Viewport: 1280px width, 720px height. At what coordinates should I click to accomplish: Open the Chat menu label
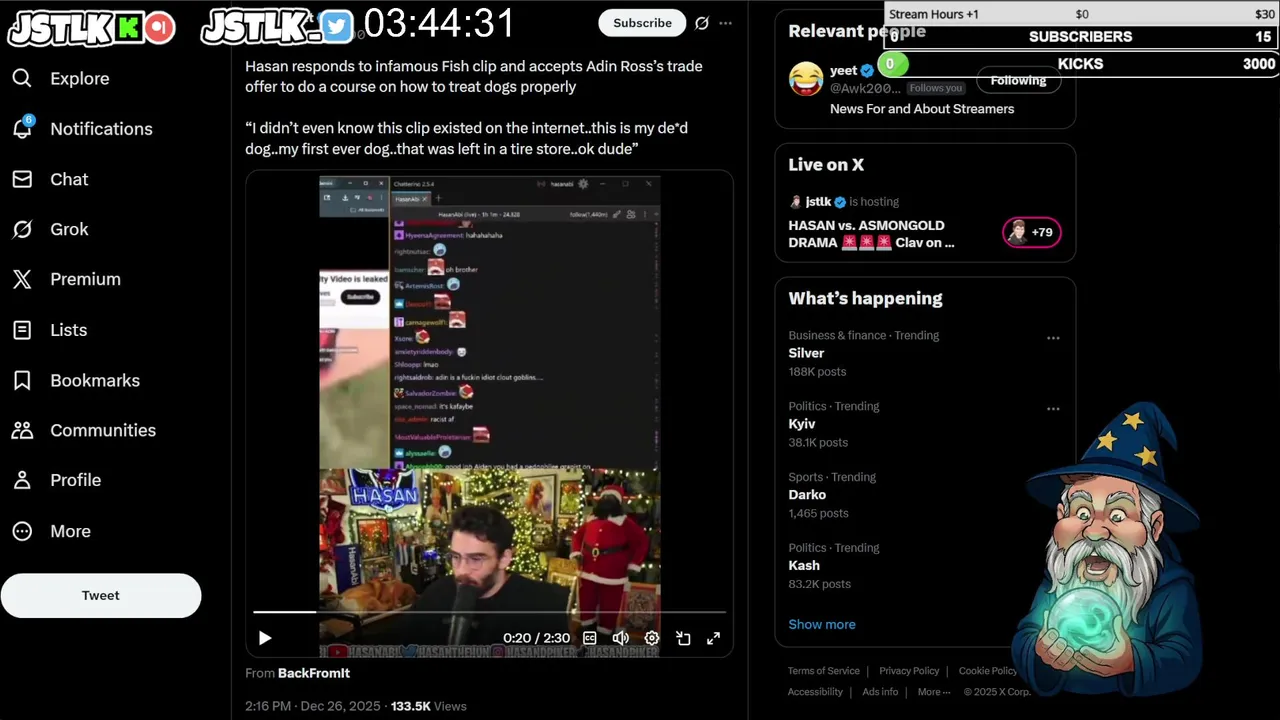click(x=69, y=179)
